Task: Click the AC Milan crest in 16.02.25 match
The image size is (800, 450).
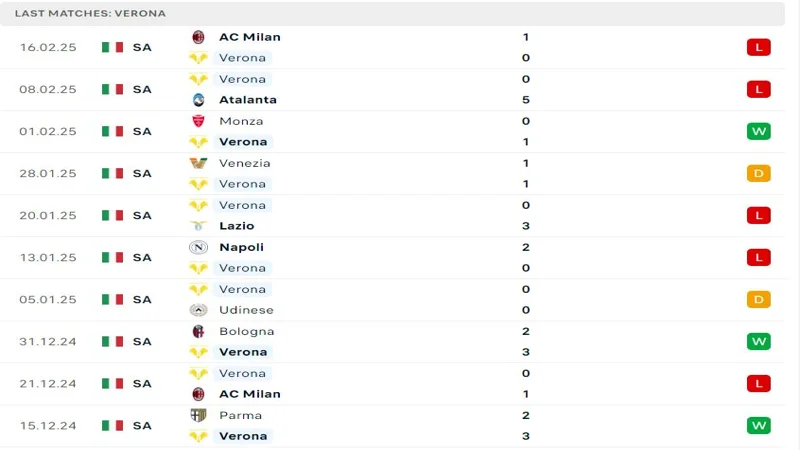Action: pos(198,37)
